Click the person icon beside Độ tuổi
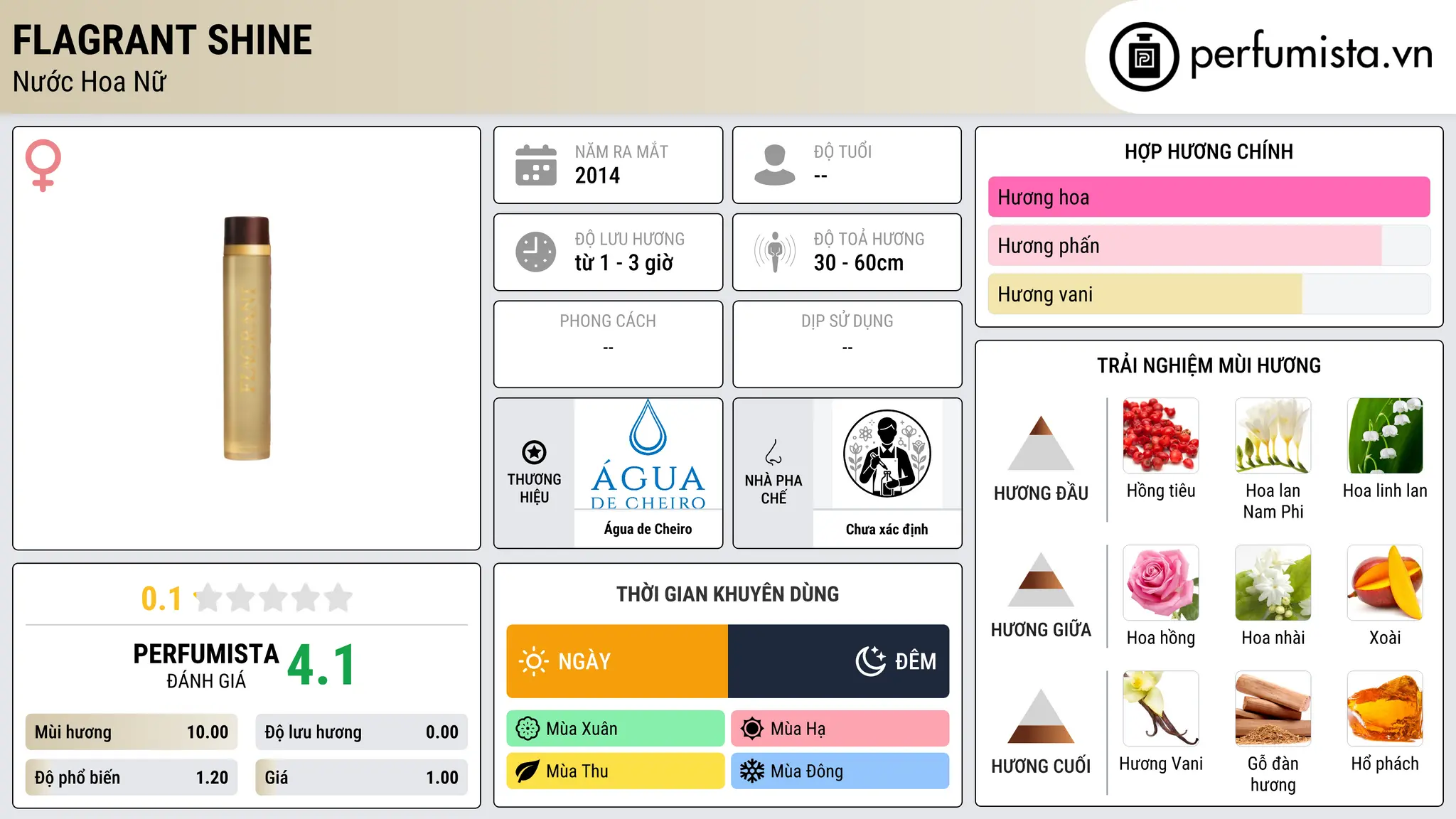Screen dimensions: 1456x819 click(774, 165)
